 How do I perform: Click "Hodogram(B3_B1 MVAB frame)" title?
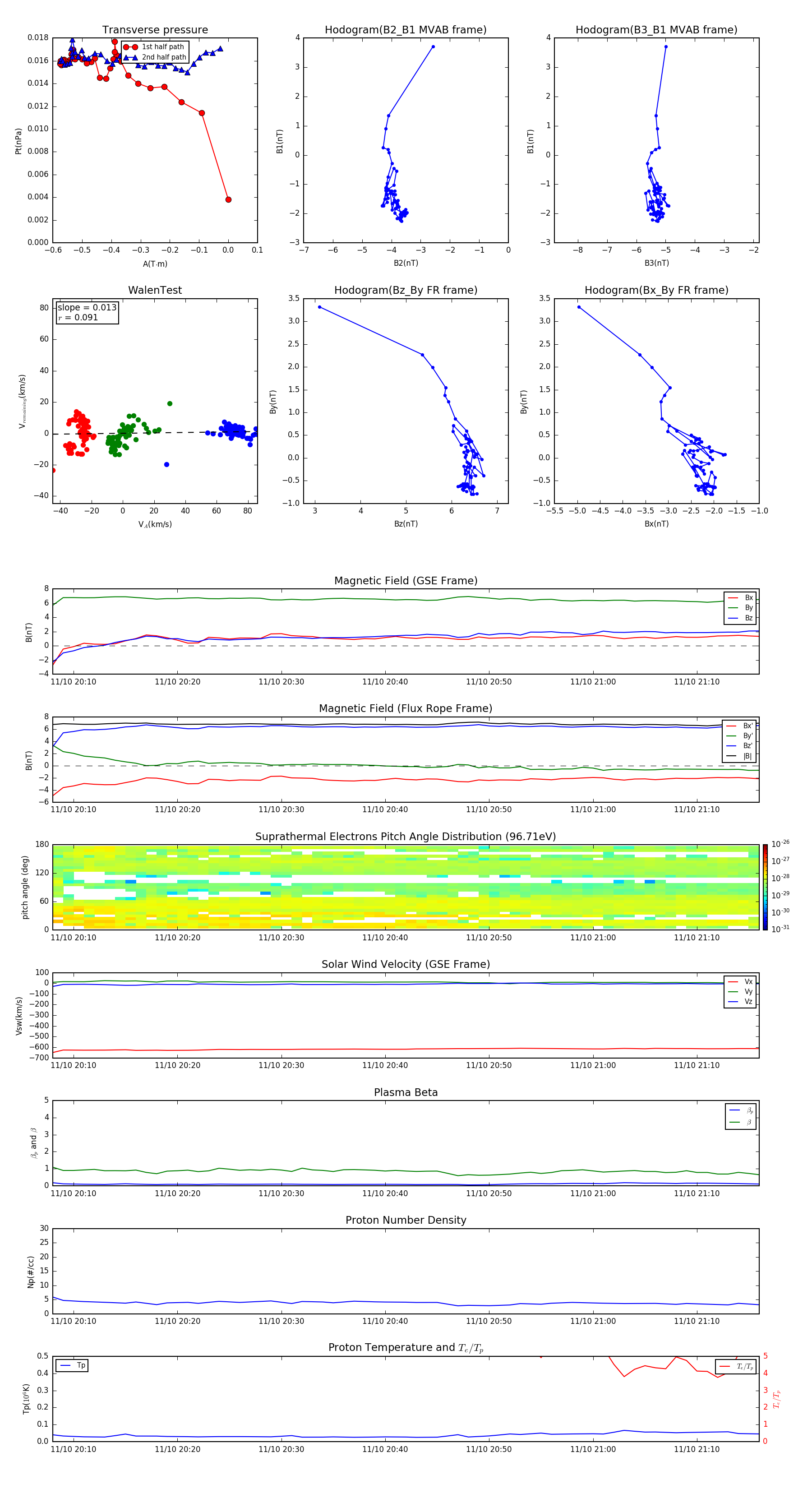(x=656, y=29)
